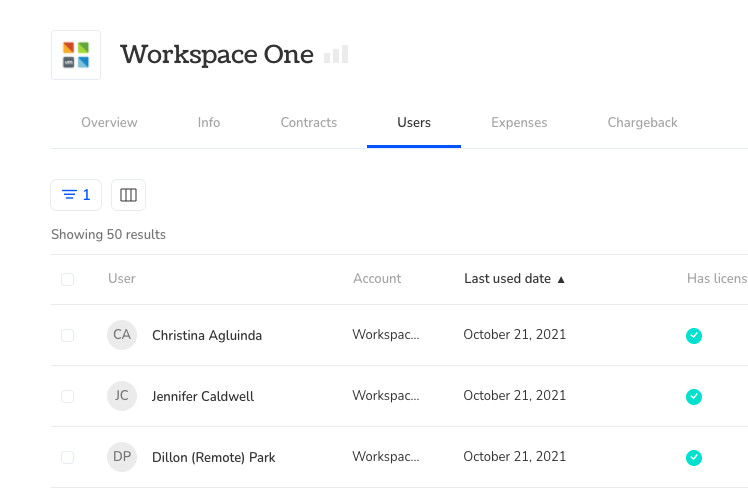The height and width of the screenshot is (503, 748).
Task: Click the DP avatar for Dillon Park
Action: (122, 457)
